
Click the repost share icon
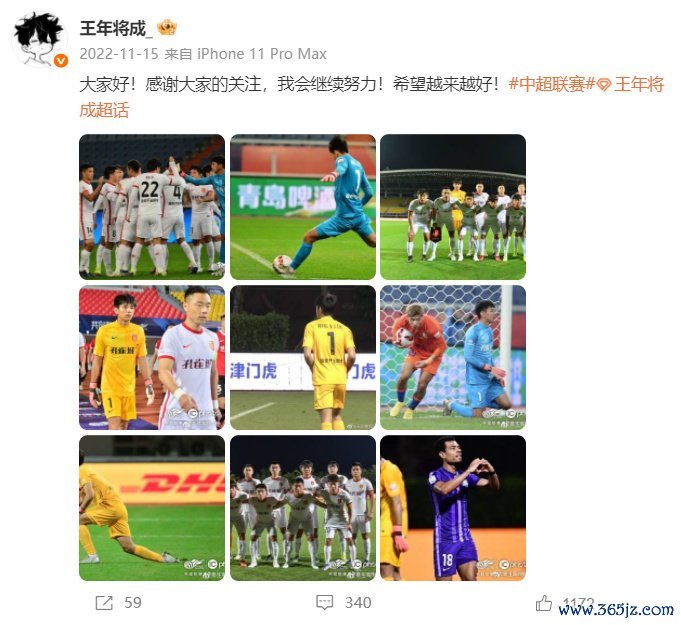104,603
